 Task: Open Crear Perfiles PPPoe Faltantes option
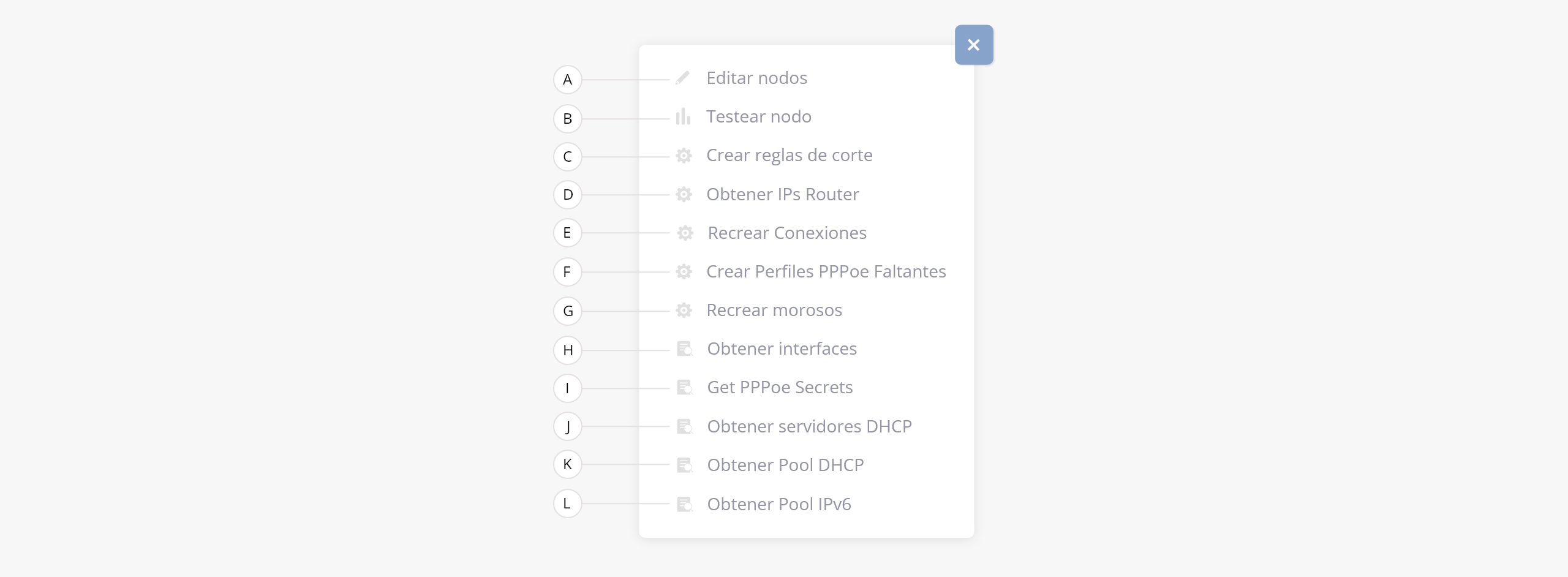[826, 272]
